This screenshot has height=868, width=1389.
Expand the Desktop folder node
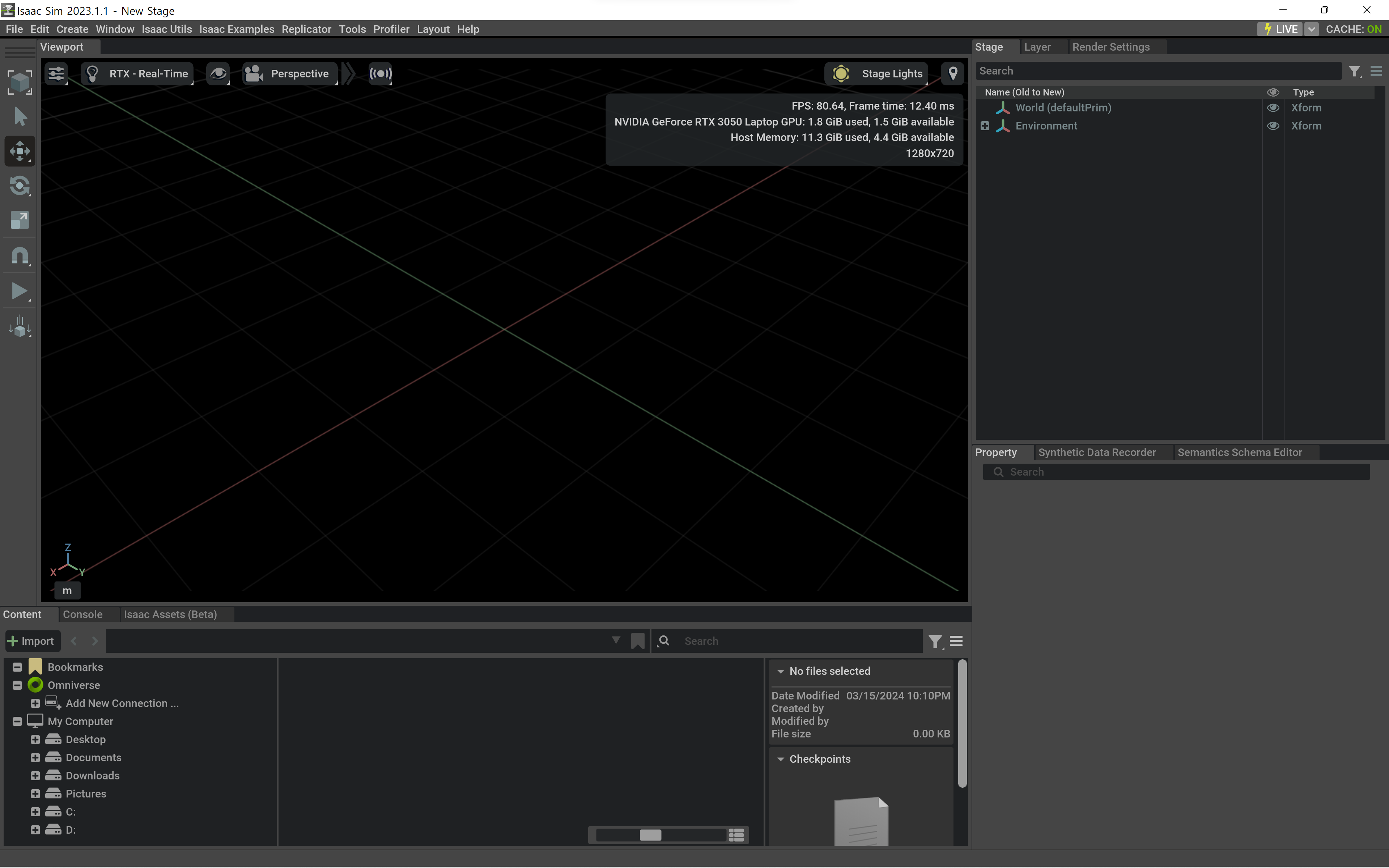(35, 739)
